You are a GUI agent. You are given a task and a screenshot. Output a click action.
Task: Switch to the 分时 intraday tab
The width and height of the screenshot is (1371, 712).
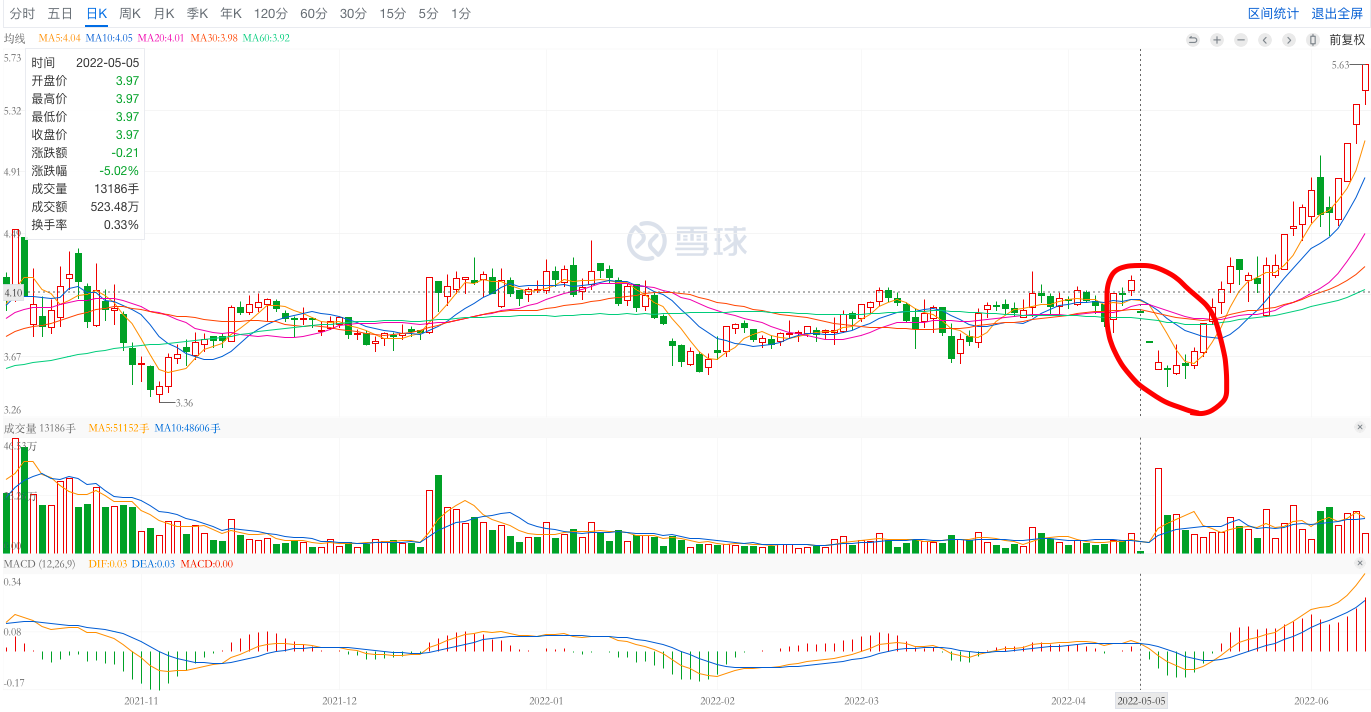22,13
